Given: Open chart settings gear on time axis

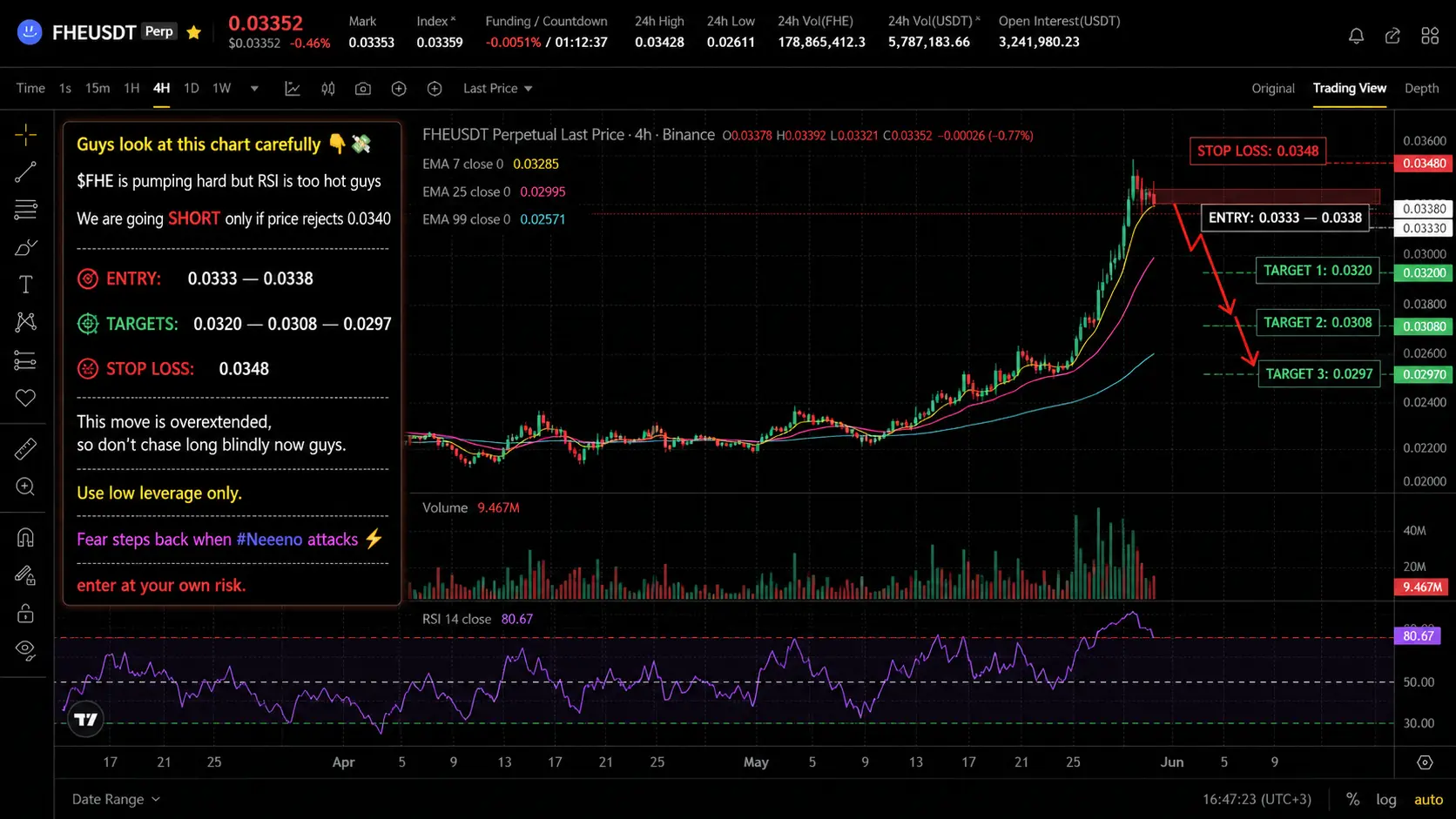Looking at the screenshot, I should tap(1425, 762).
